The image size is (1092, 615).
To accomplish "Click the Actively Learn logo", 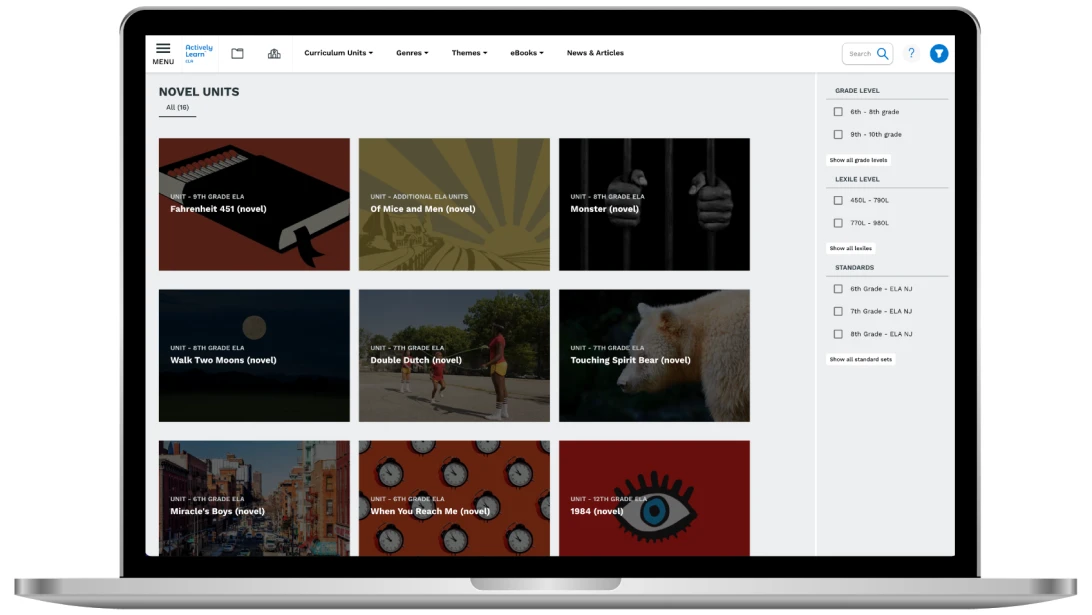I will tap(198, 53).
